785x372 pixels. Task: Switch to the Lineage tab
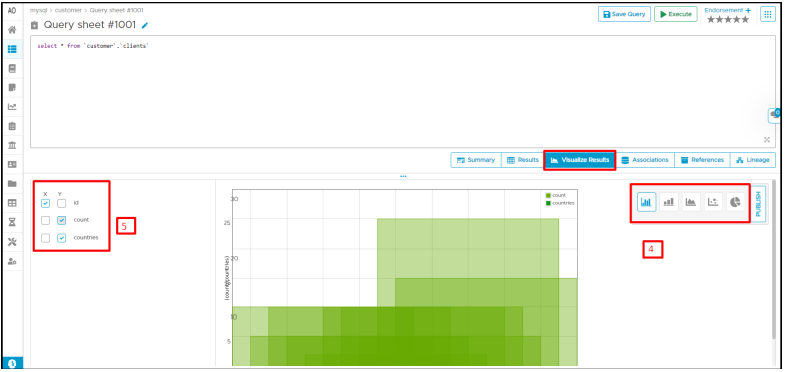pos(753,160)
